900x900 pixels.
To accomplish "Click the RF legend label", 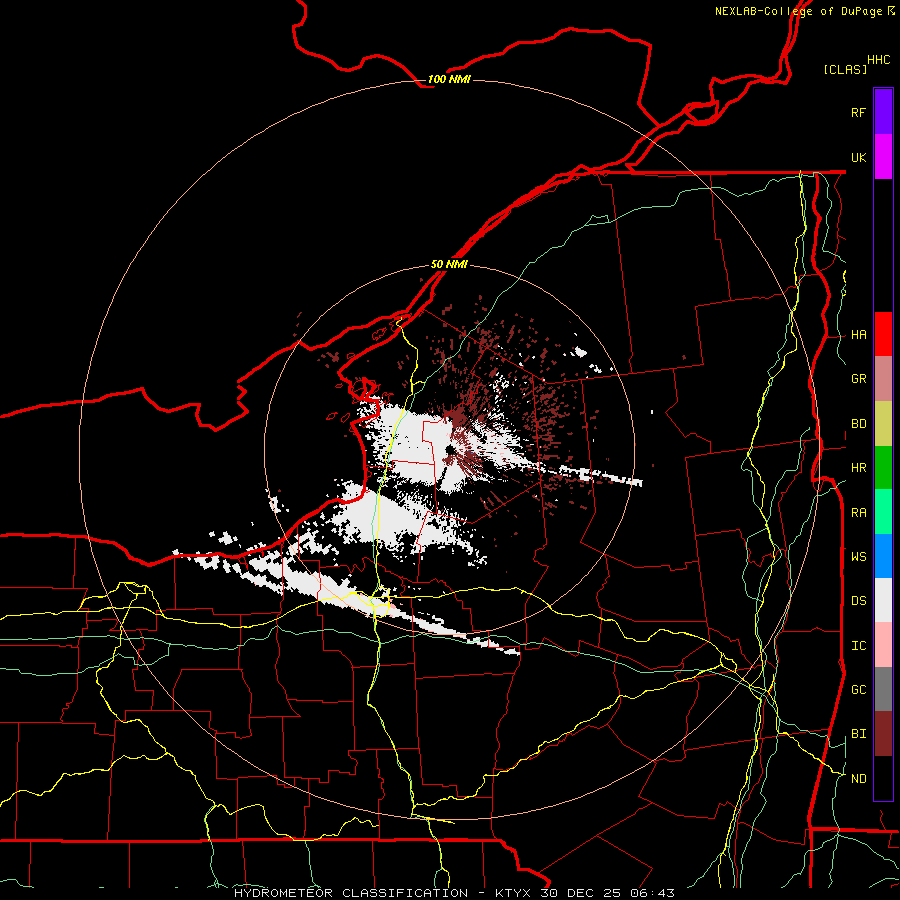I will (x=858, y=112).
